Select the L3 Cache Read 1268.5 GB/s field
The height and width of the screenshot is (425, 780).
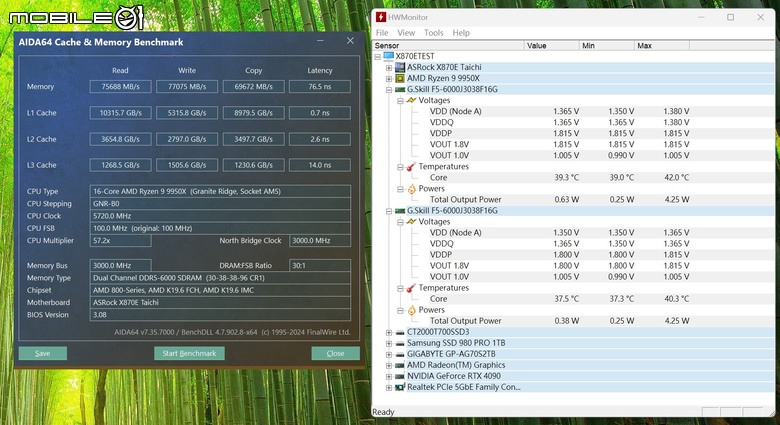120,165
